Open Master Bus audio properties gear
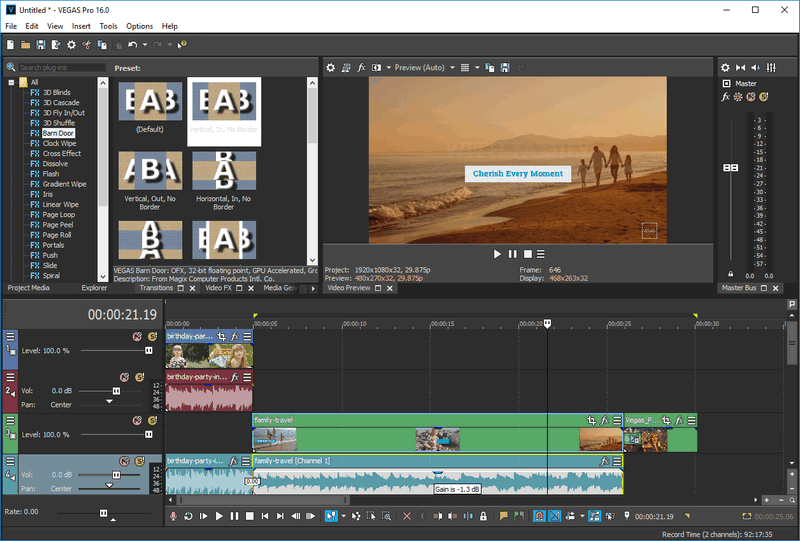This screenshot has width=800, height=541. [x=725, y=67]
